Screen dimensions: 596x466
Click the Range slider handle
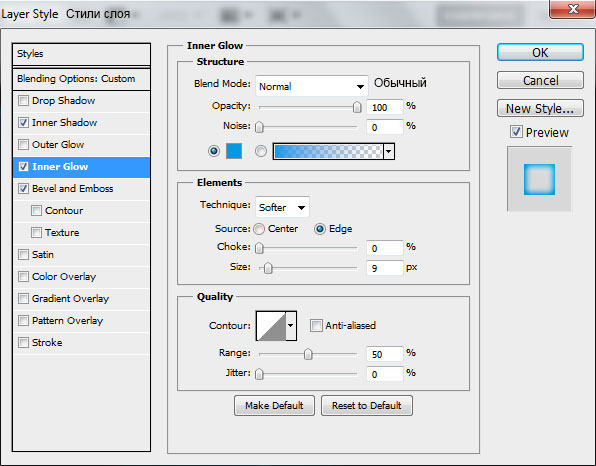(x=308, y=354)
